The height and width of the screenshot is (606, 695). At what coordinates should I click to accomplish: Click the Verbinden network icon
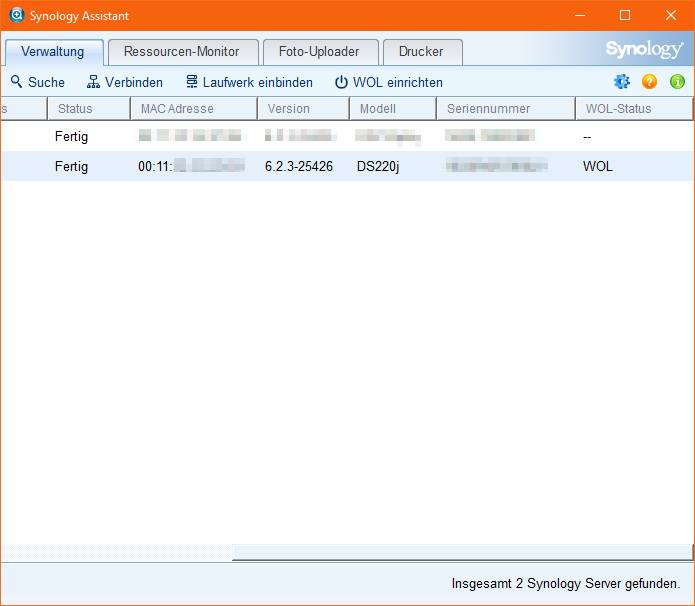pyautogui.click(x=93, y=82)
